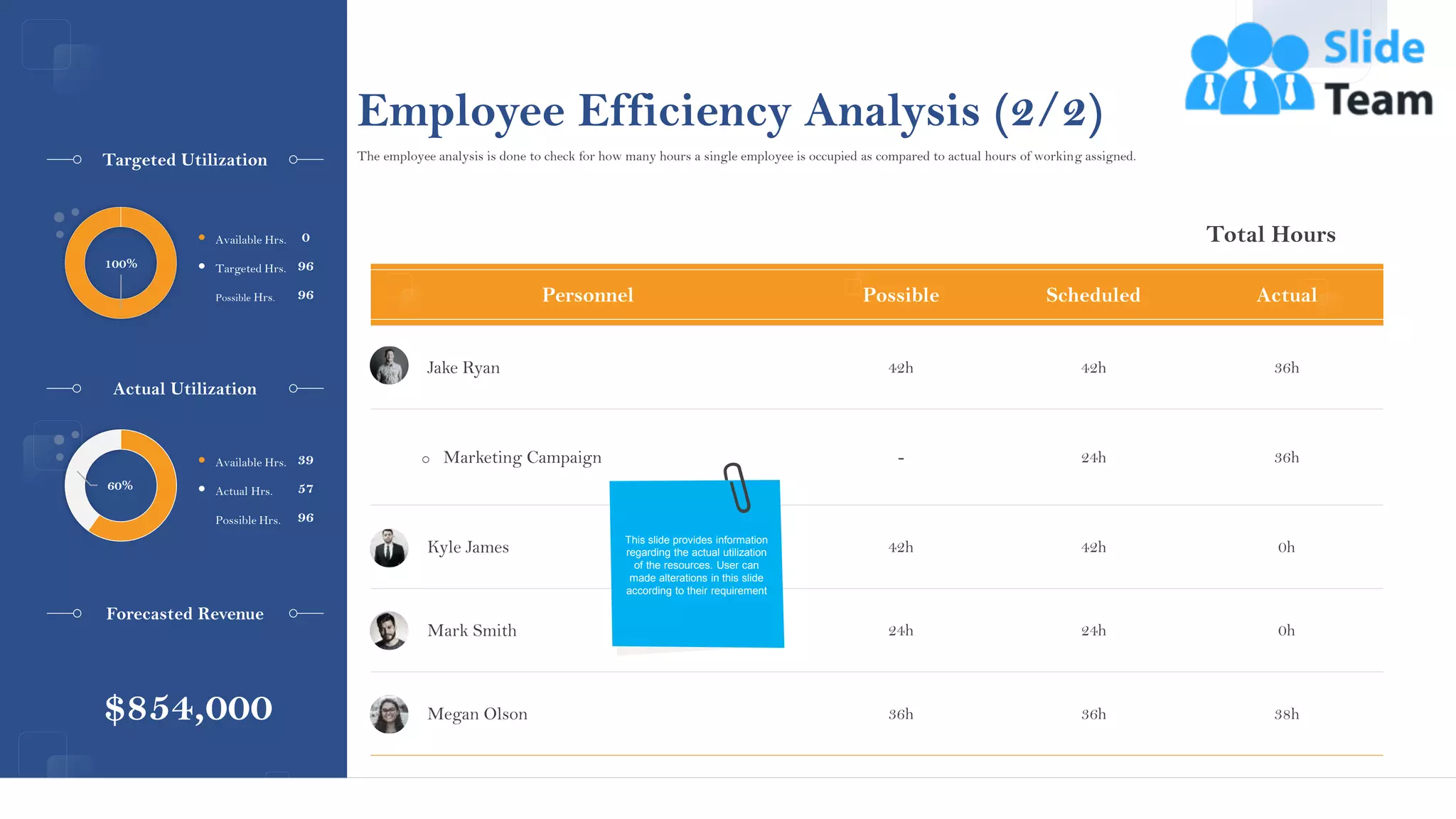Click Possible Hrs. 96 under Targeted Utilization
Image resolution: width=1456 pixels, height=819 pixels.
(x=306, y=295)
